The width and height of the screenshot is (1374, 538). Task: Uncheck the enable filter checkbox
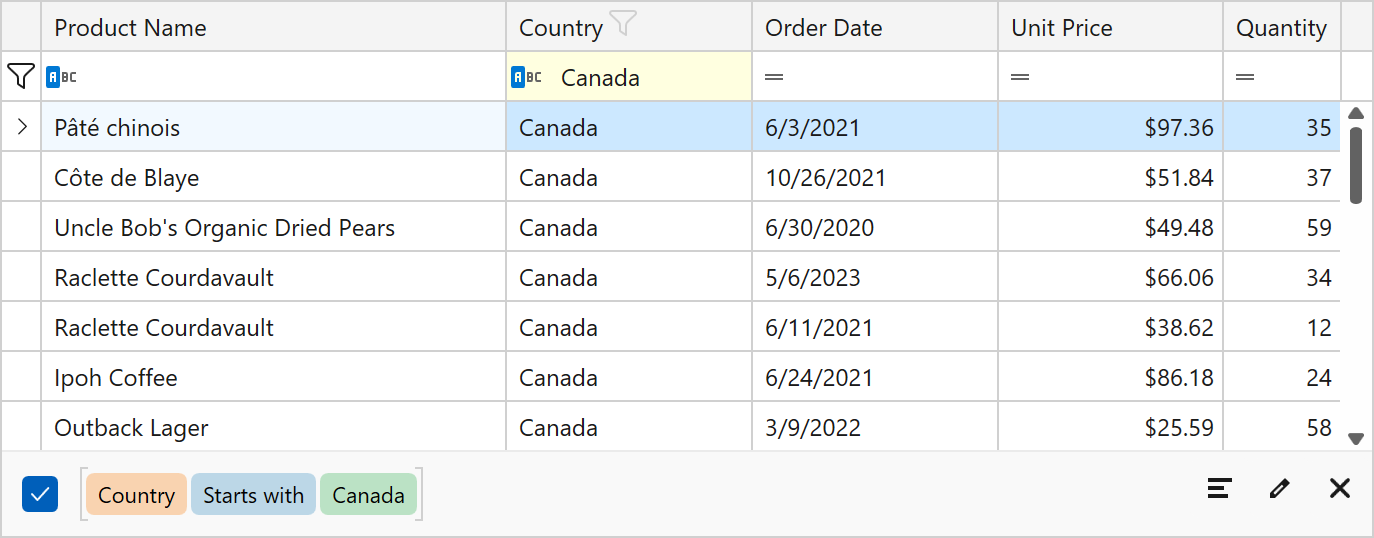click(40, 494)
